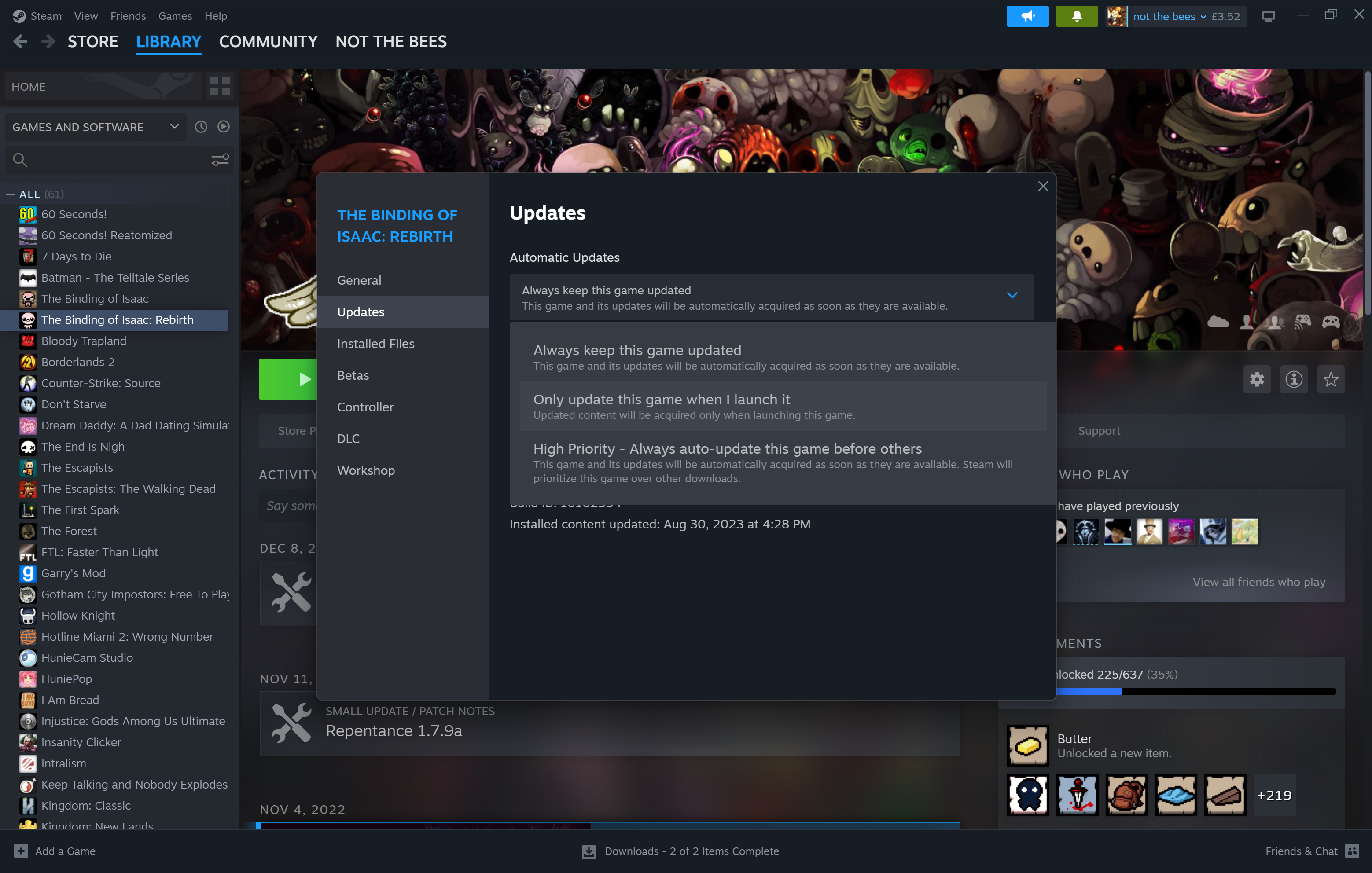This screenshot has height=873, width=1372.
Task: Open the General properties tab
Action: coord(402,280)
